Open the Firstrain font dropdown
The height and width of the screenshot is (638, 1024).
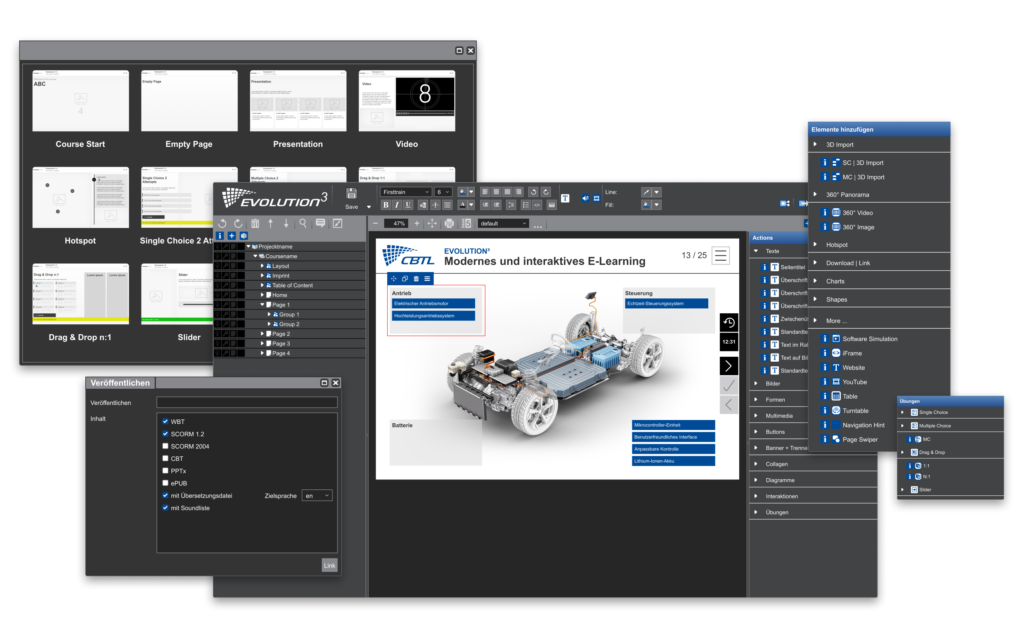406,192
